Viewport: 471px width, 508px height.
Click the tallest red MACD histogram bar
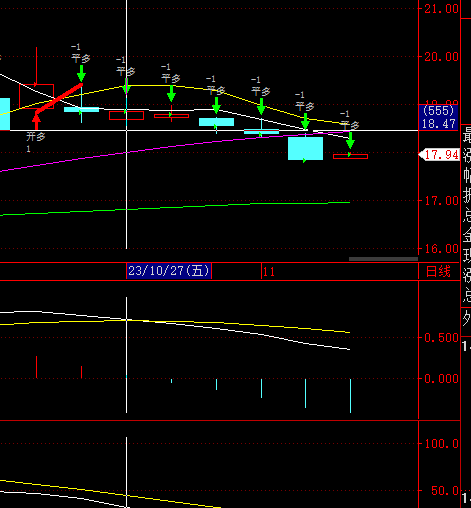click(x=36, y=367)
